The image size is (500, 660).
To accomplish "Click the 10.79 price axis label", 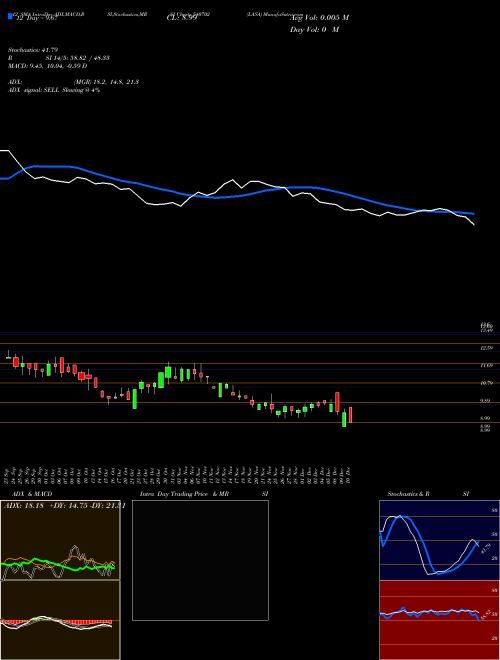I will click(486, 383).
